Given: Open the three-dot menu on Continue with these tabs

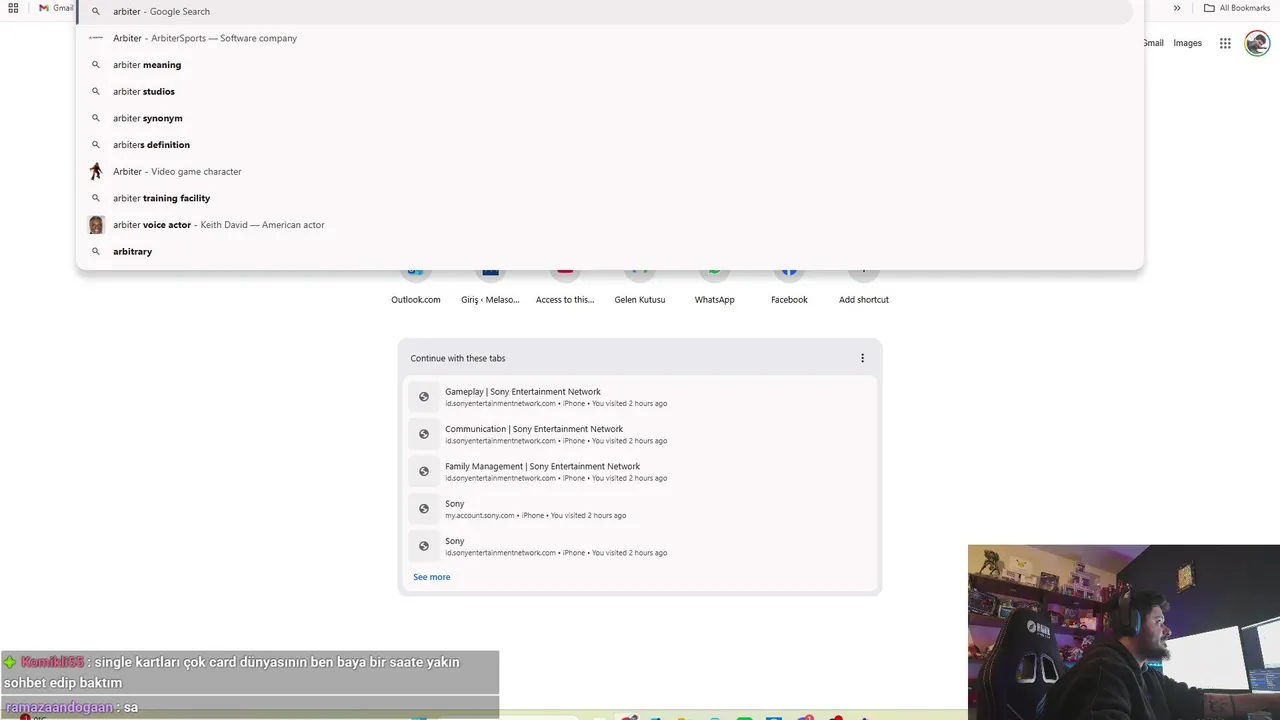Looking at the screenshot, I should 862,358.
